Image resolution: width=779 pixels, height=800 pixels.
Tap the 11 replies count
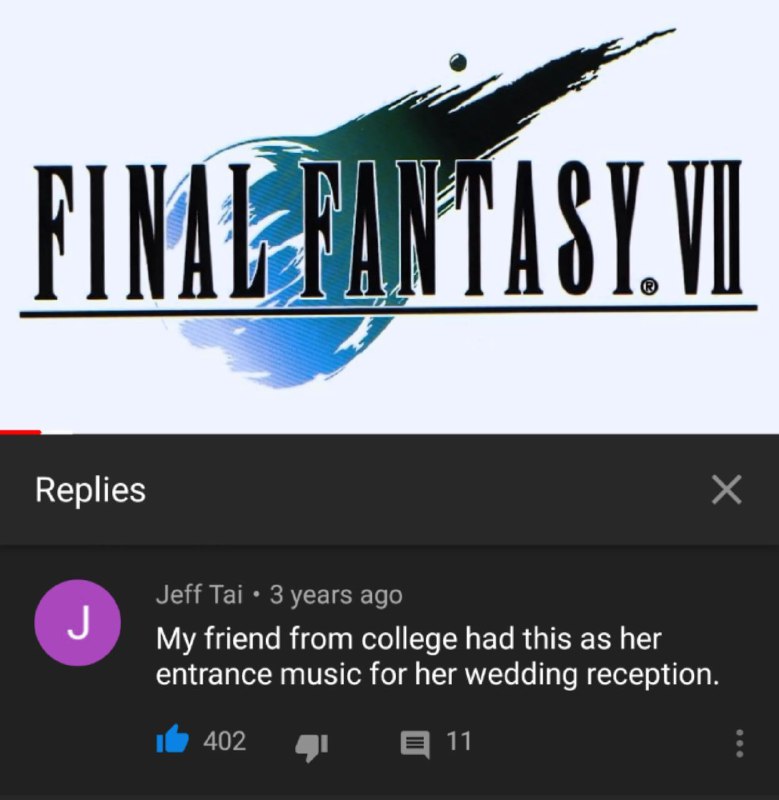pos(459,741)
